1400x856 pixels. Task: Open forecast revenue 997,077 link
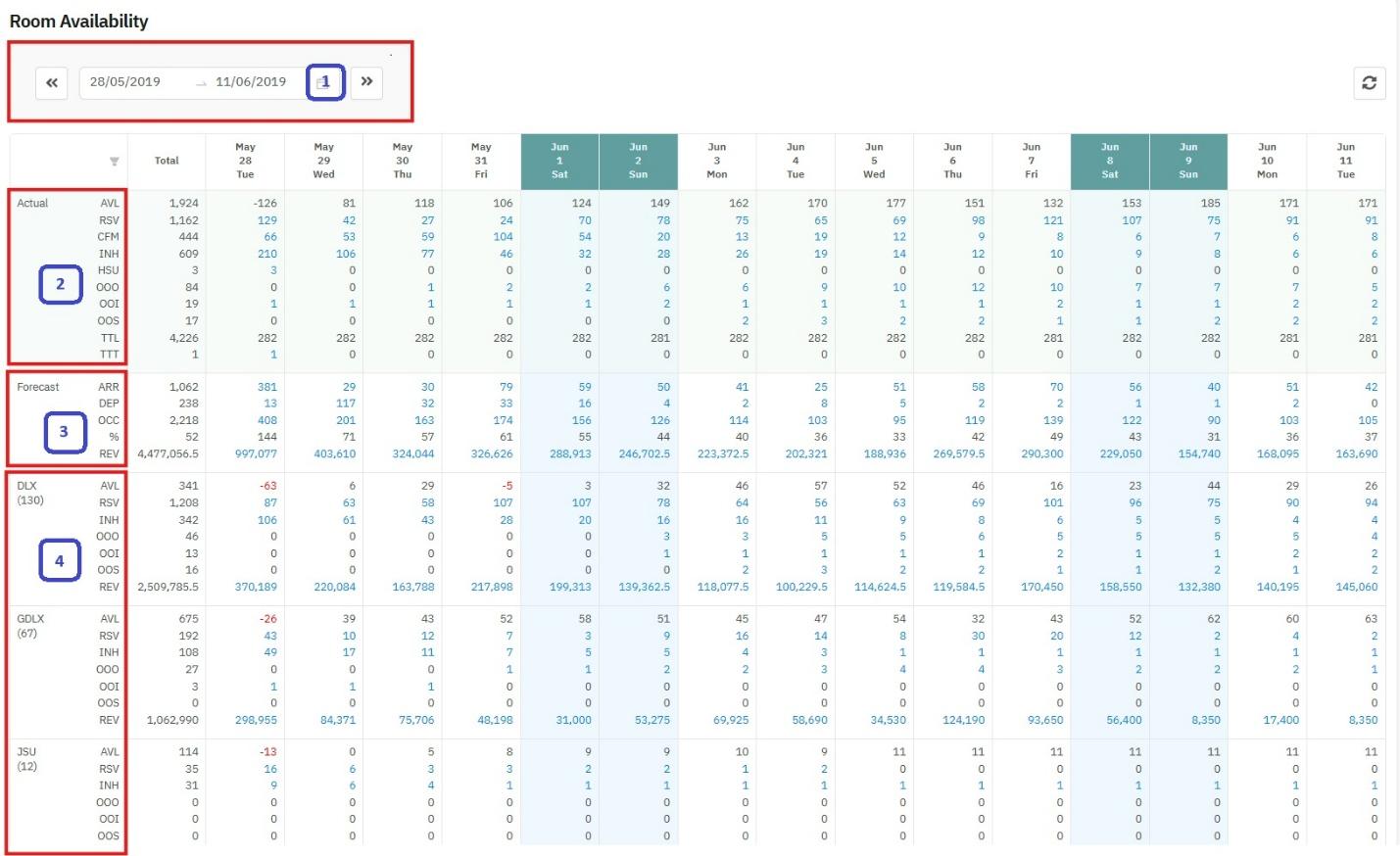click(x=256, y=454)
